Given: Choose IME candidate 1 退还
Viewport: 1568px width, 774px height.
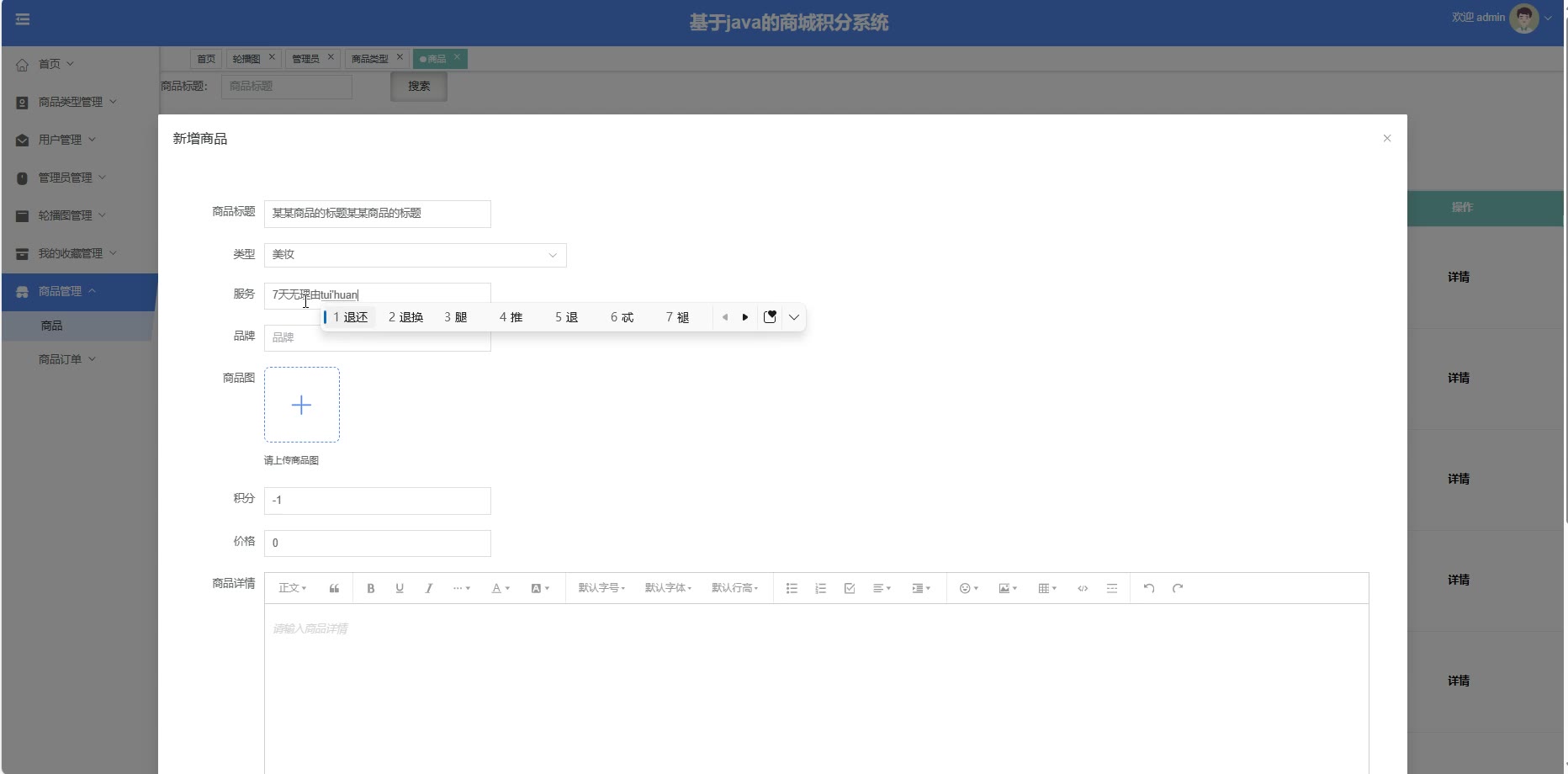Looking at the screenshot, I should pyautogui.click(x=350, y=317).
